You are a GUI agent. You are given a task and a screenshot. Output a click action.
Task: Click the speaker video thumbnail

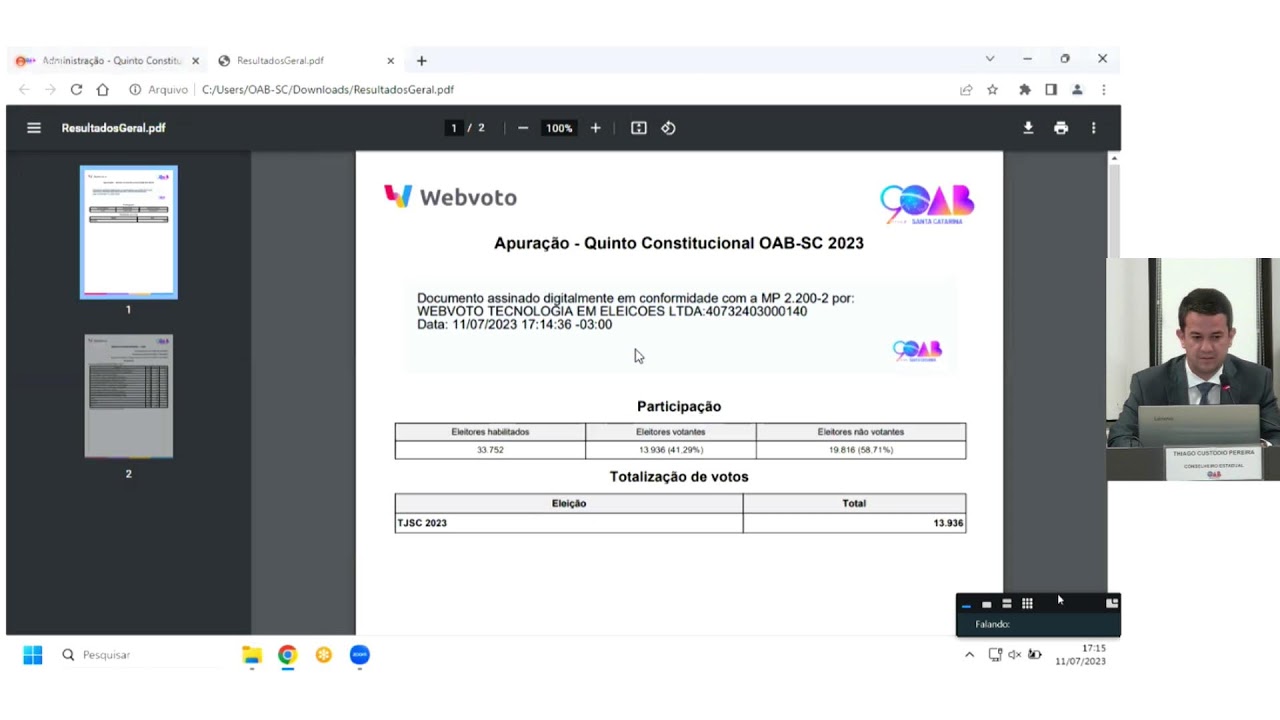point(1193,369)
